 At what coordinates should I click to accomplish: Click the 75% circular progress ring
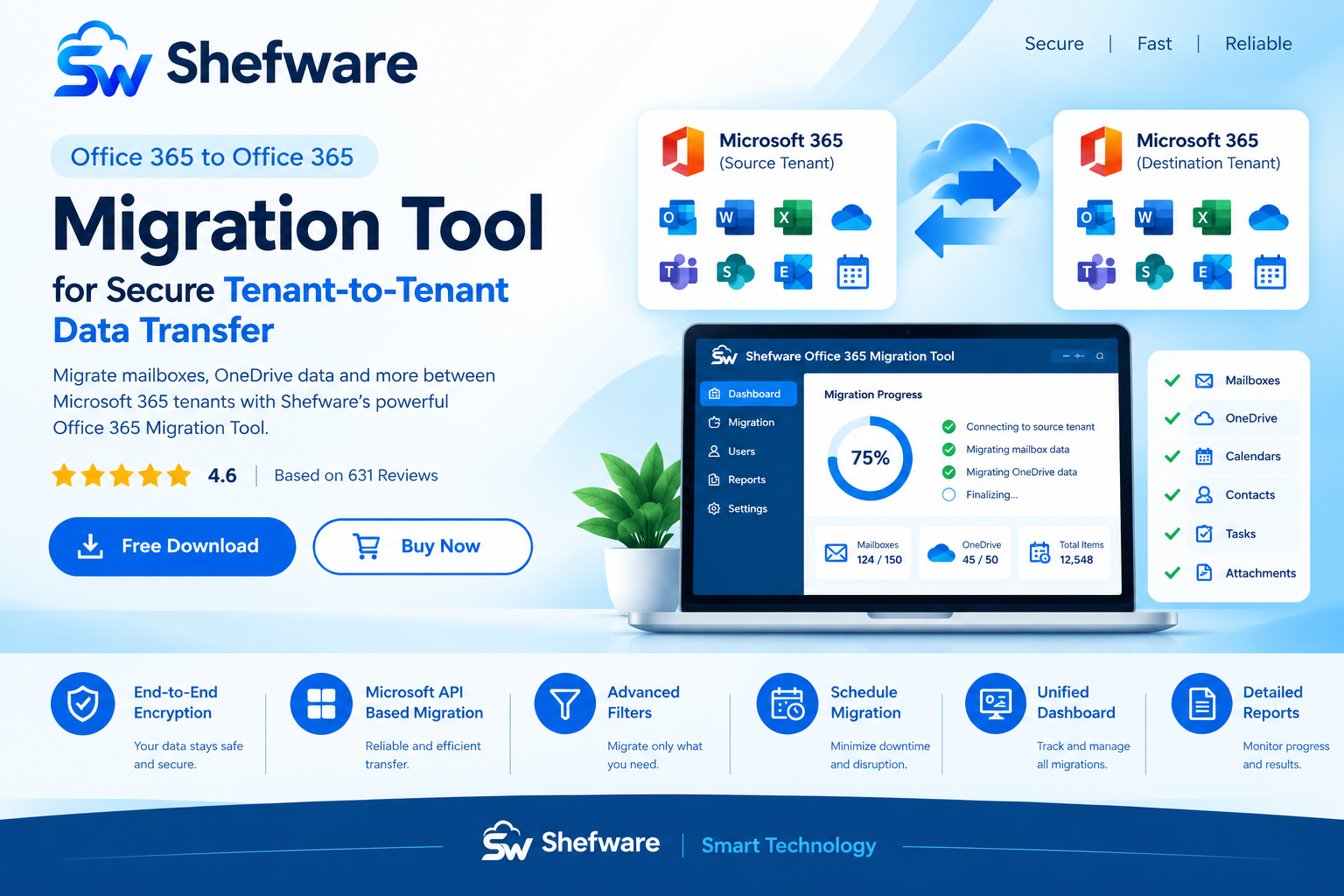pyautogui.click(x=870, y=458)
